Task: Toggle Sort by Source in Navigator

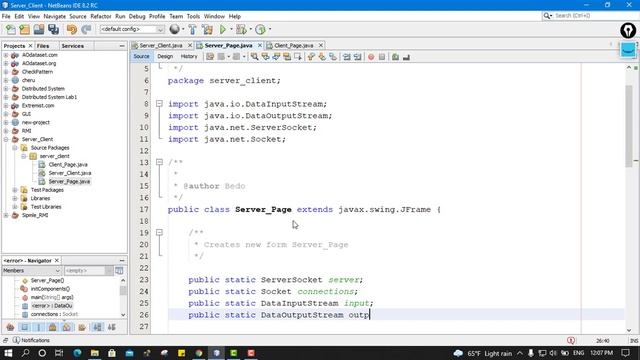Action: (111, 327)
